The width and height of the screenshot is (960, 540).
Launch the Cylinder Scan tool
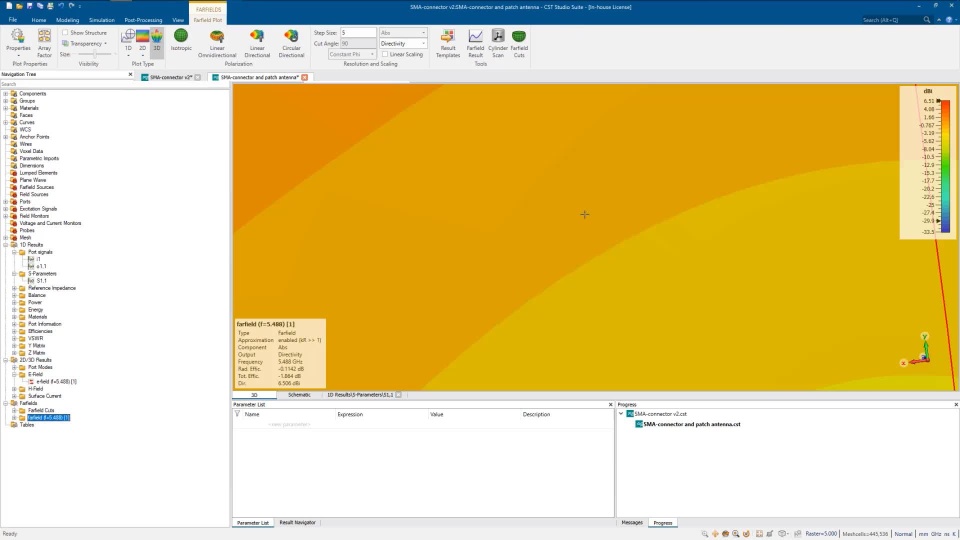[498, 43]
